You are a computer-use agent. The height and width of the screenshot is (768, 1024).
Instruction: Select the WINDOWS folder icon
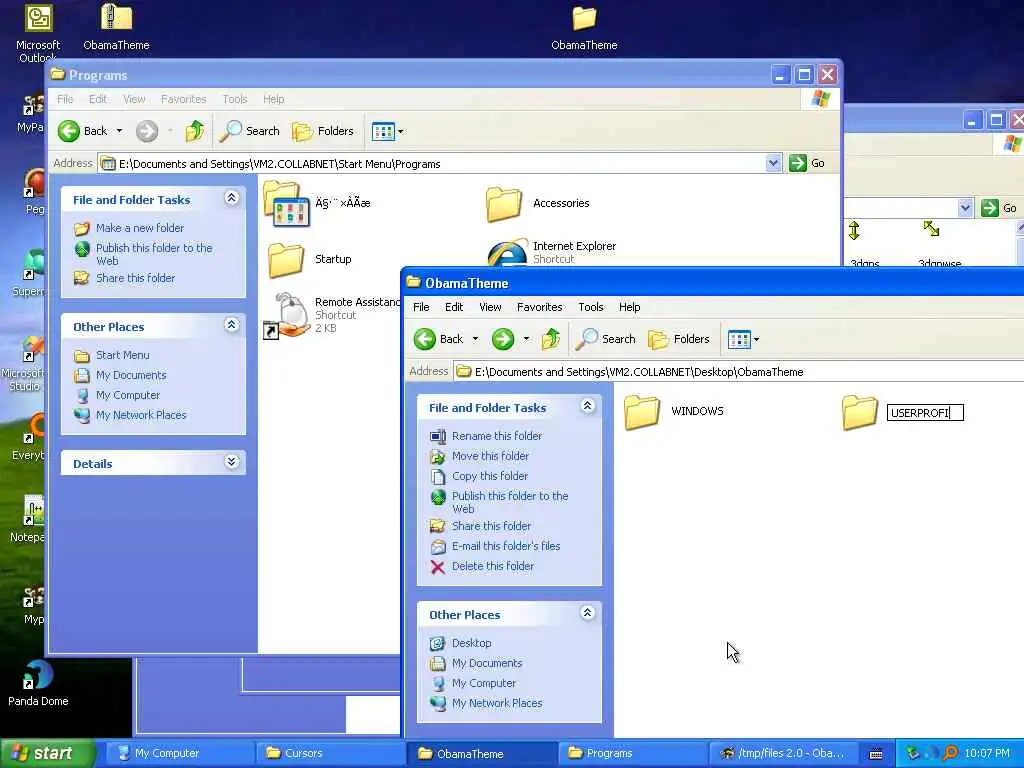642,412
